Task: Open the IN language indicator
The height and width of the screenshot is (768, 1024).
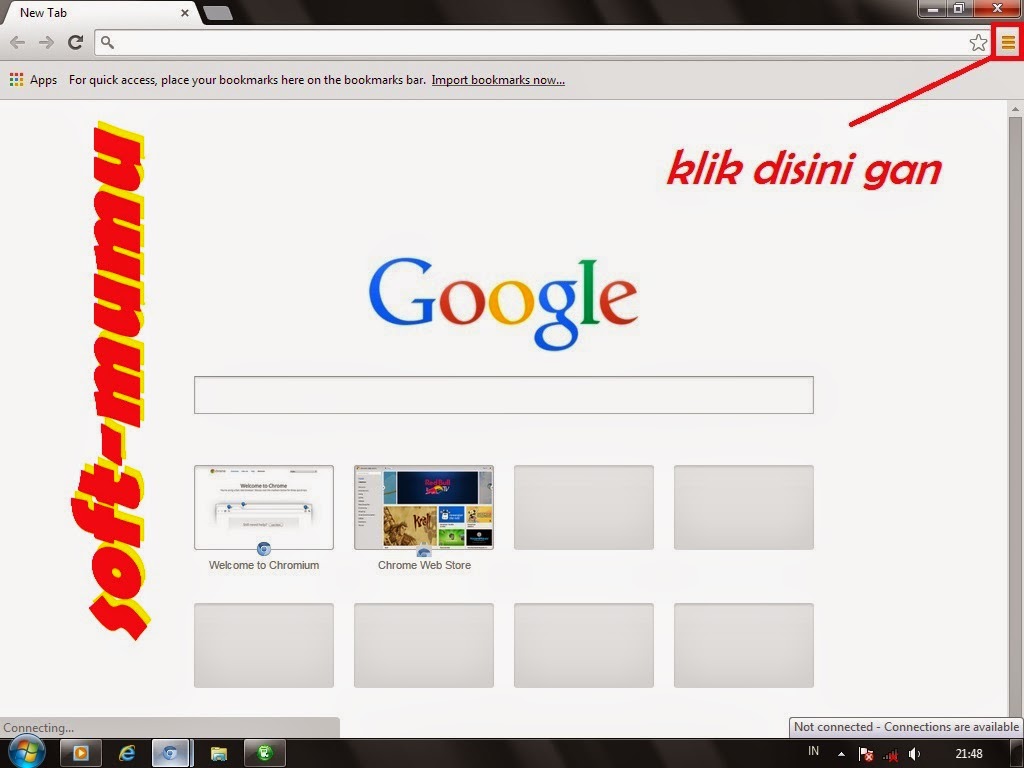Action: pos(813,752)
